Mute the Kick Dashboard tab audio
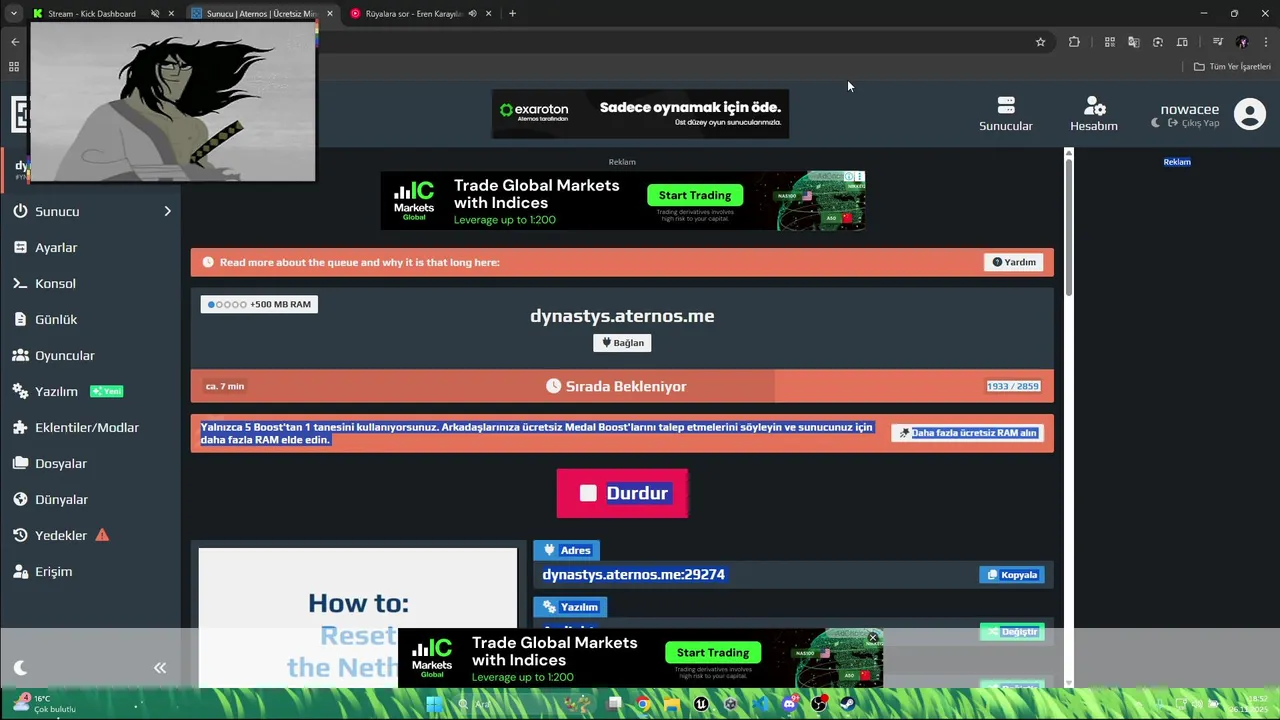1280x720 pixels. [156, 13]
